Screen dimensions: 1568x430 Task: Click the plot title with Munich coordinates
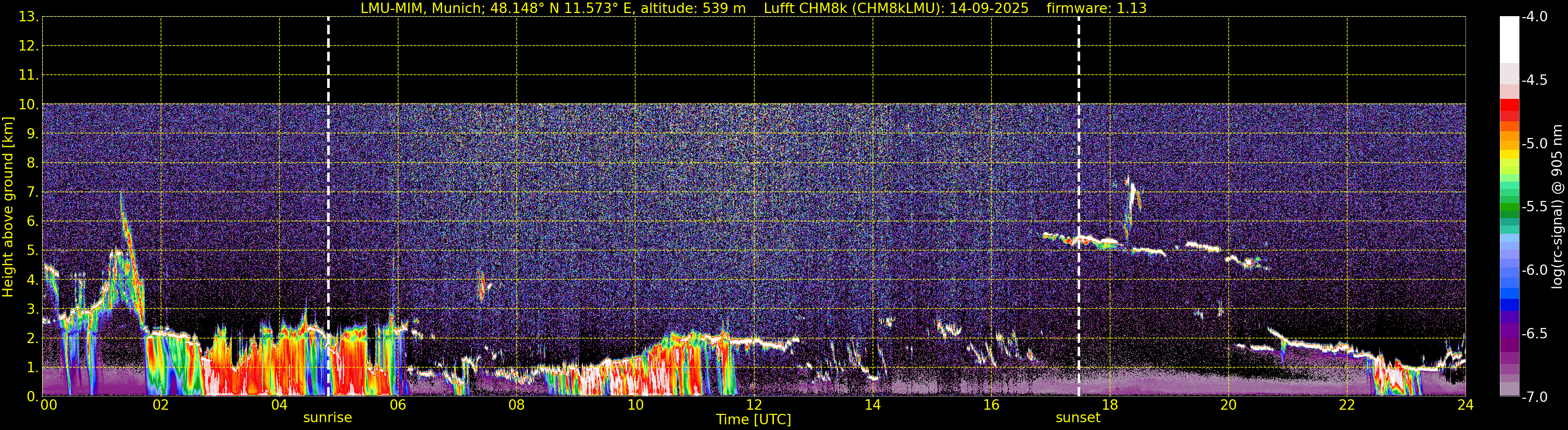click(x=754, y=8)
